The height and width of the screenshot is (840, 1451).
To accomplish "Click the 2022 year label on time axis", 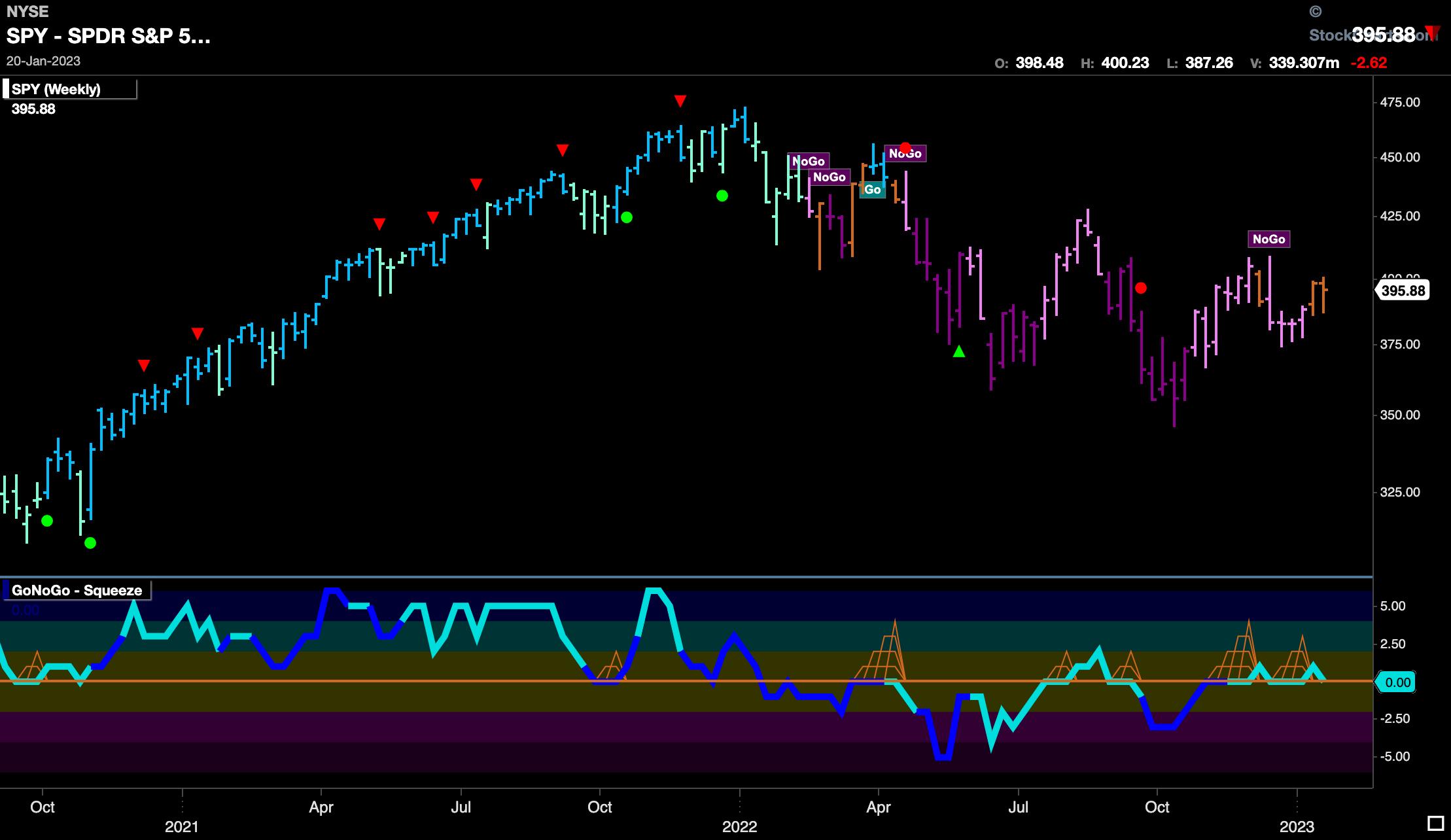I will (x=739, y=827).
